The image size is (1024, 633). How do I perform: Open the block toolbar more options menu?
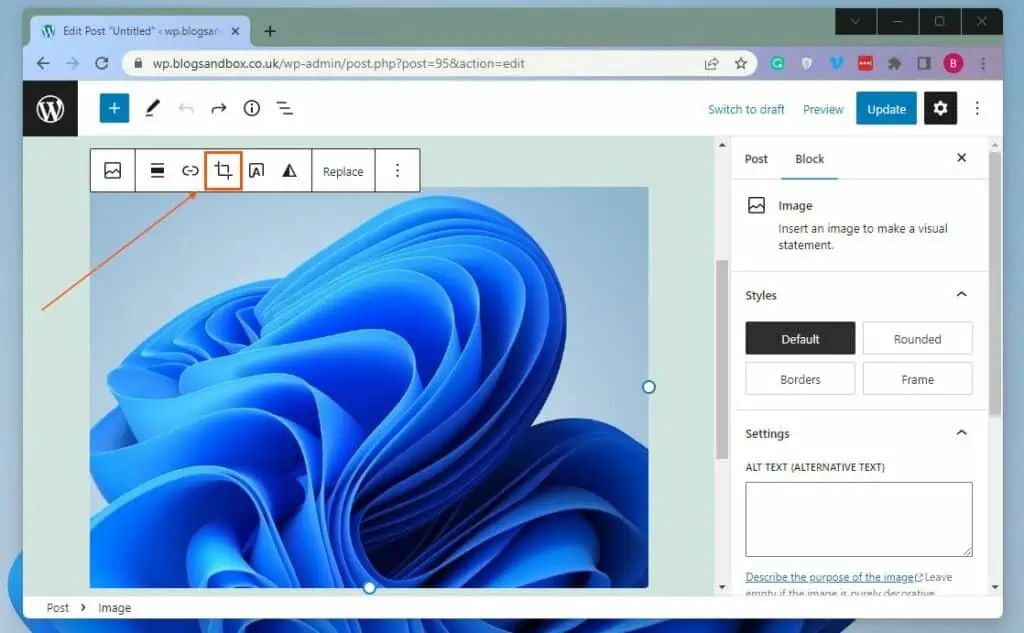click(397, 170)
